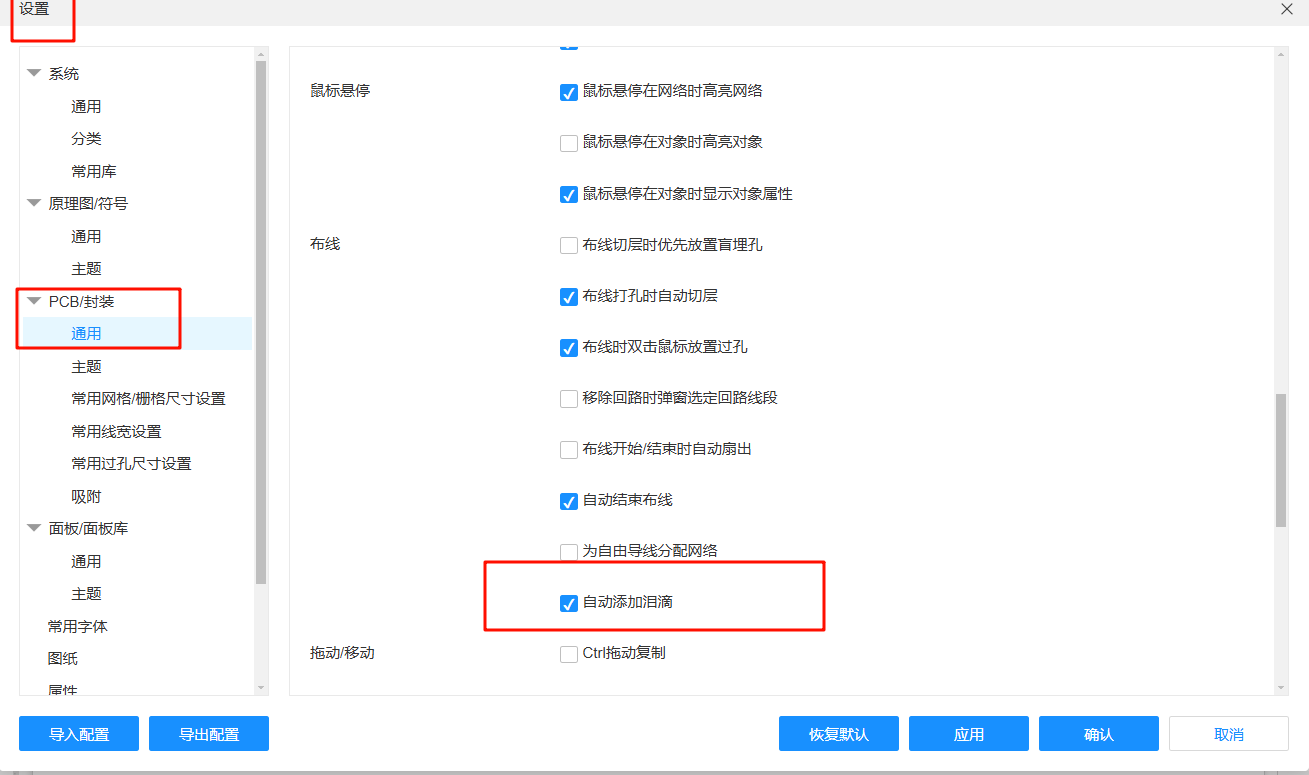Select 通用 under 原理图/符号
The image size is (1309, 775).
(86, 236)
